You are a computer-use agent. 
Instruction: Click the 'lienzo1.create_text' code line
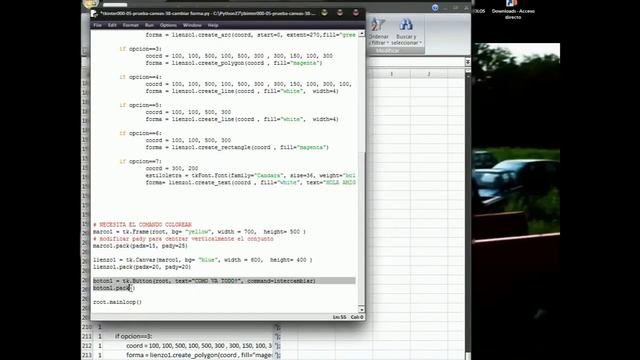coord(250,182)
